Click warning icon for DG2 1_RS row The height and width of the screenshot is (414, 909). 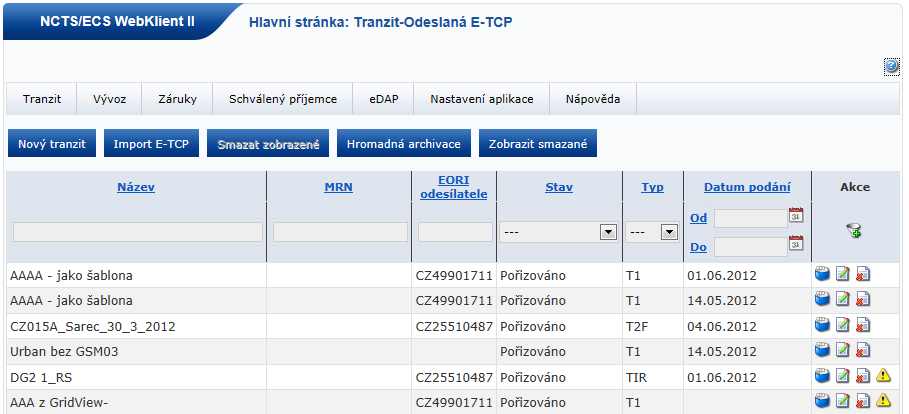(883, 376)
